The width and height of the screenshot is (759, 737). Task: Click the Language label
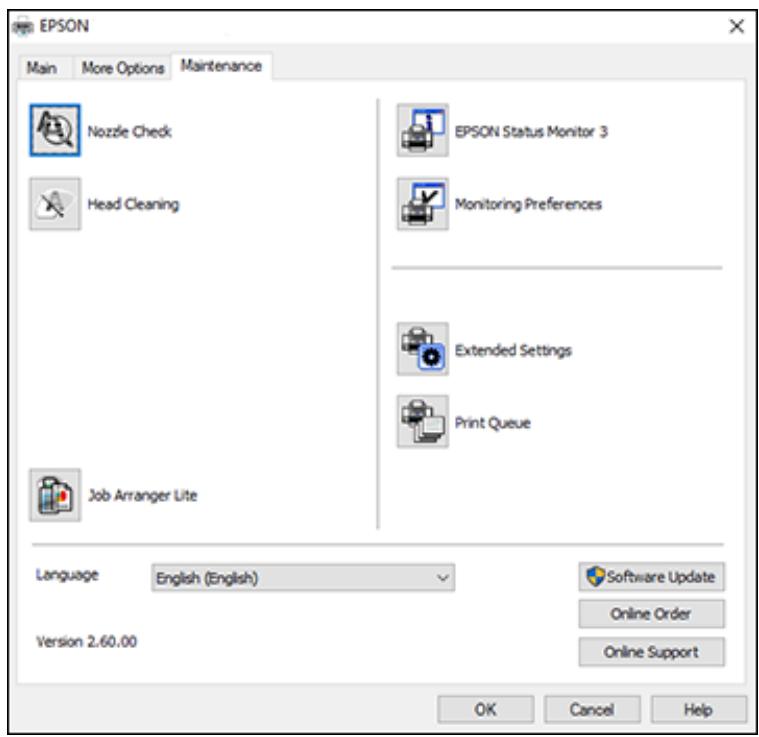click(67, 575)
